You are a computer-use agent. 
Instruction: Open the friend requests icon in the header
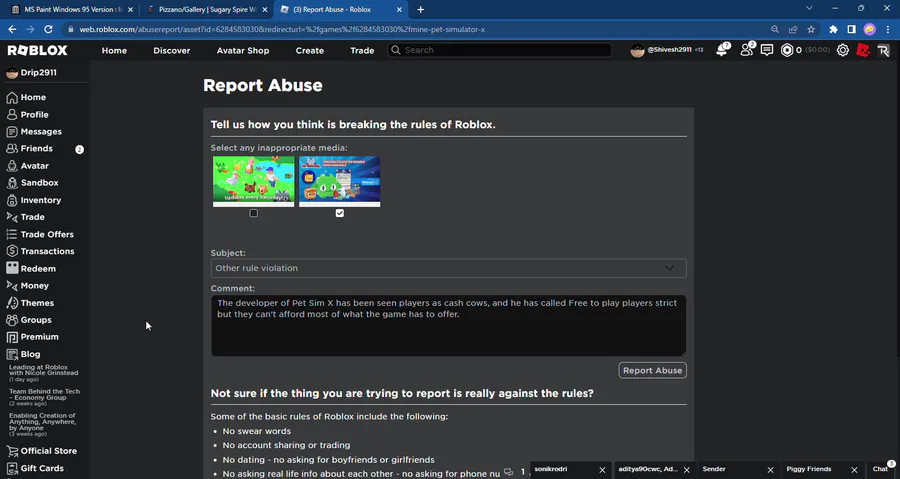coord(746,50)
